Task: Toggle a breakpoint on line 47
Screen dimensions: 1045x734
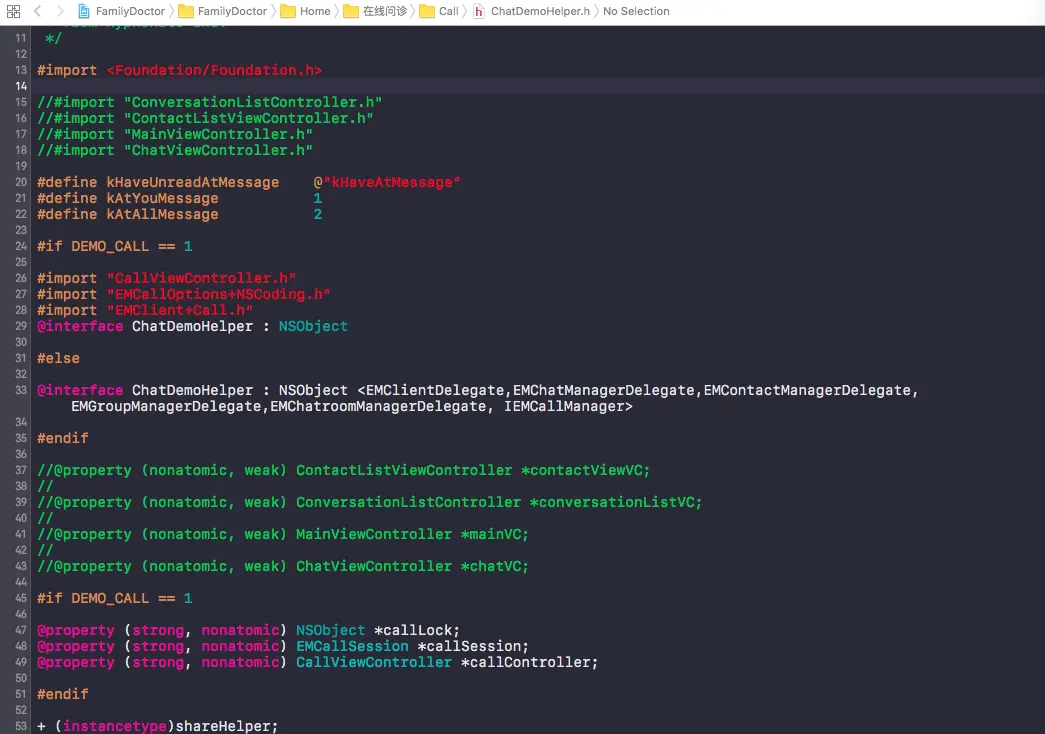Action: [20, 630]
